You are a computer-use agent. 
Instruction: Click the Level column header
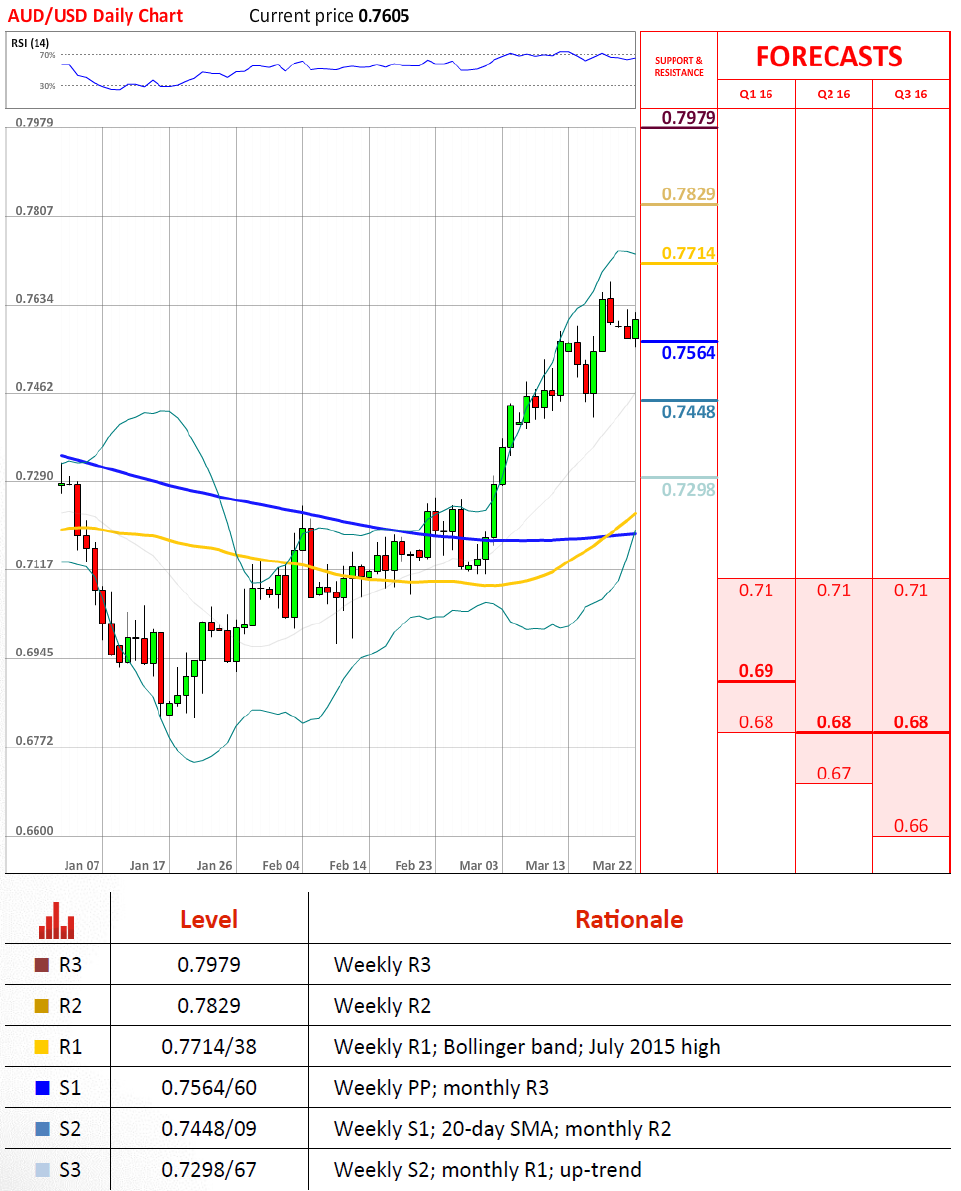point(209,920)
